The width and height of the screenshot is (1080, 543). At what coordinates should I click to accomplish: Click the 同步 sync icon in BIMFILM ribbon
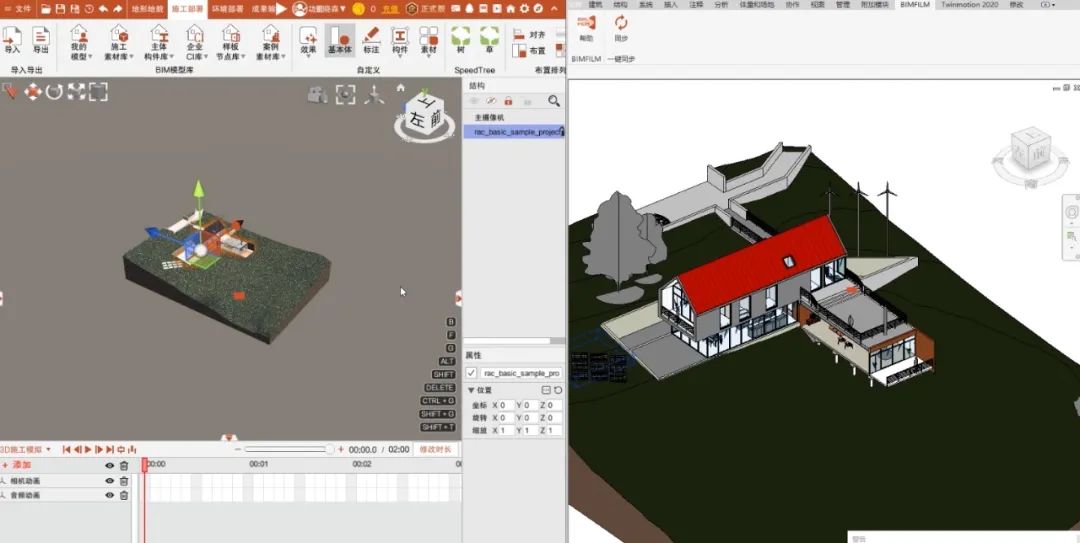(x=621, y=28)
